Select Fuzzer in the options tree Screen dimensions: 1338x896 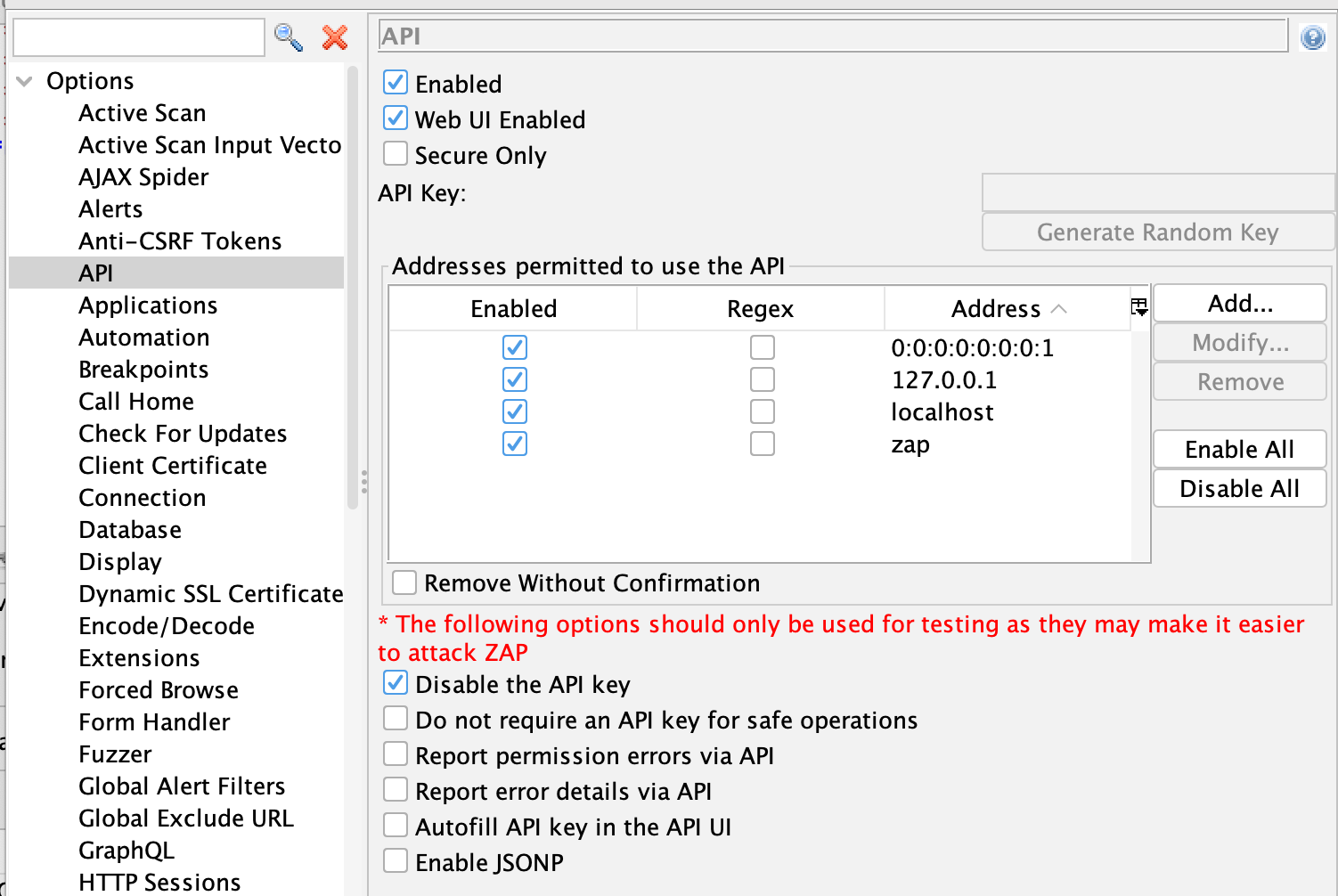pos(114,753)
